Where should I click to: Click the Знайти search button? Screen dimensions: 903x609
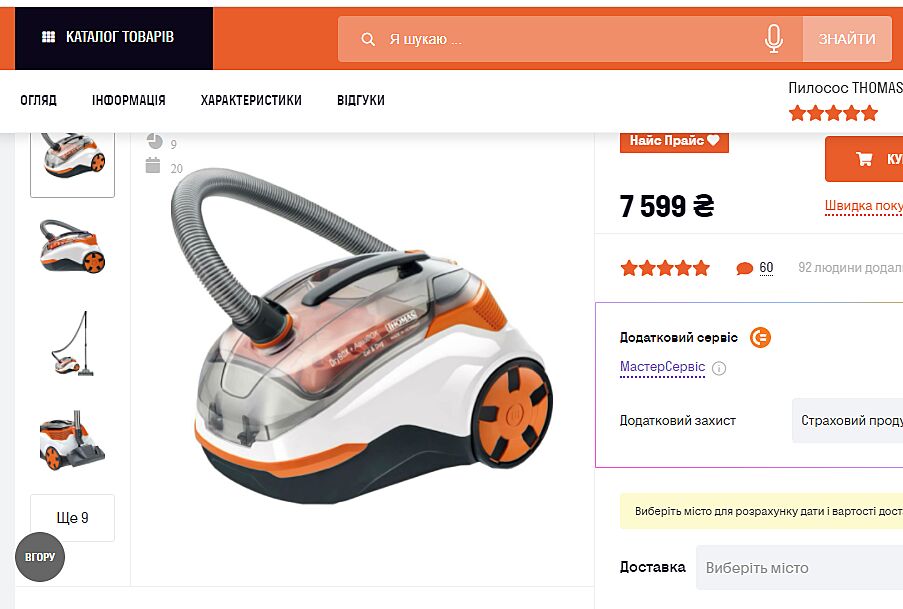point(847,39)
